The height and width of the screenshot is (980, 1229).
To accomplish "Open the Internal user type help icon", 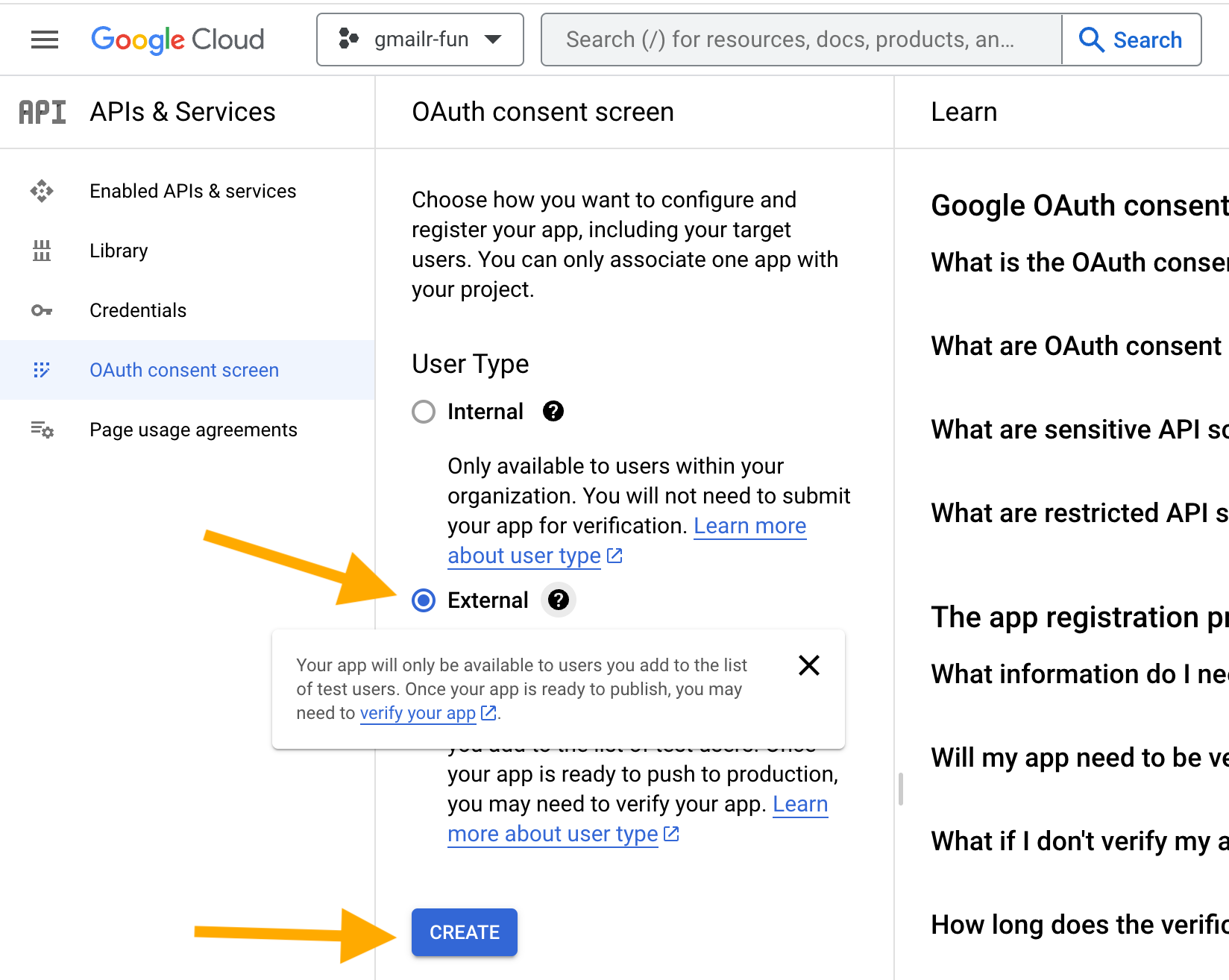I will coord(552,411).
